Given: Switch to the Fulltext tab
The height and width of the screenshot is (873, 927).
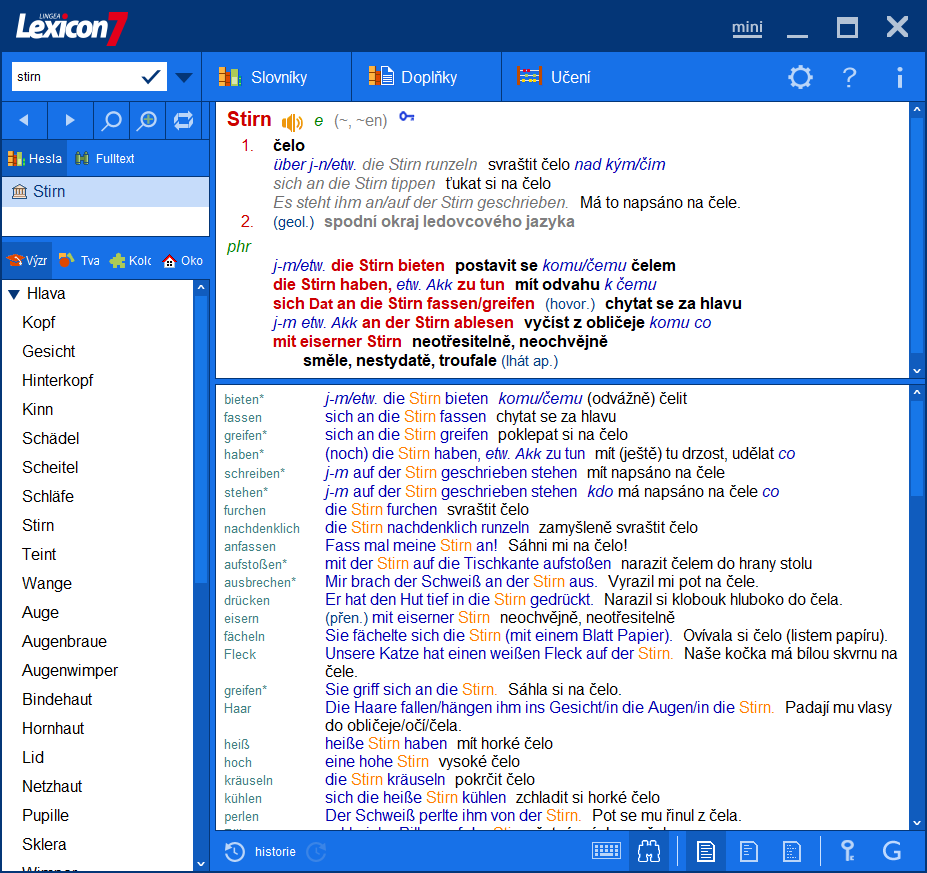Looking at the screenshot, I should (105, 159).
